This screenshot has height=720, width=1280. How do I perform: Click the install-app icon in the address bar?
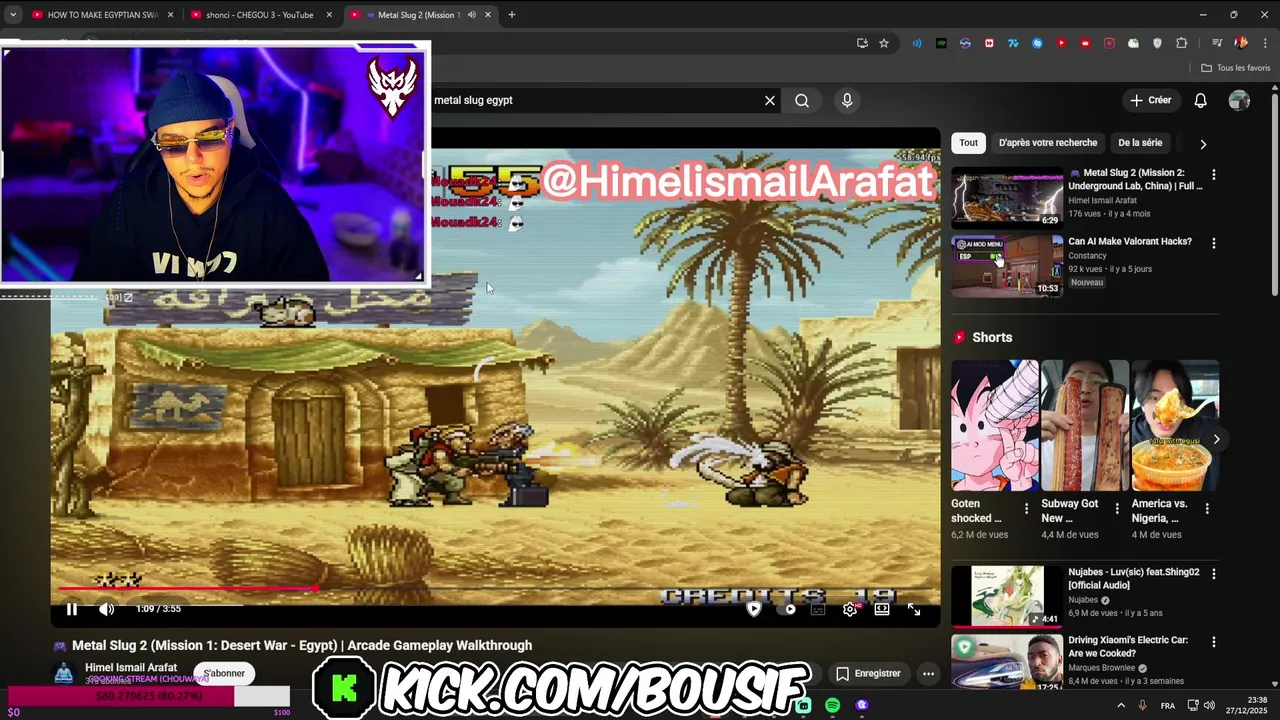click(862, 43)
